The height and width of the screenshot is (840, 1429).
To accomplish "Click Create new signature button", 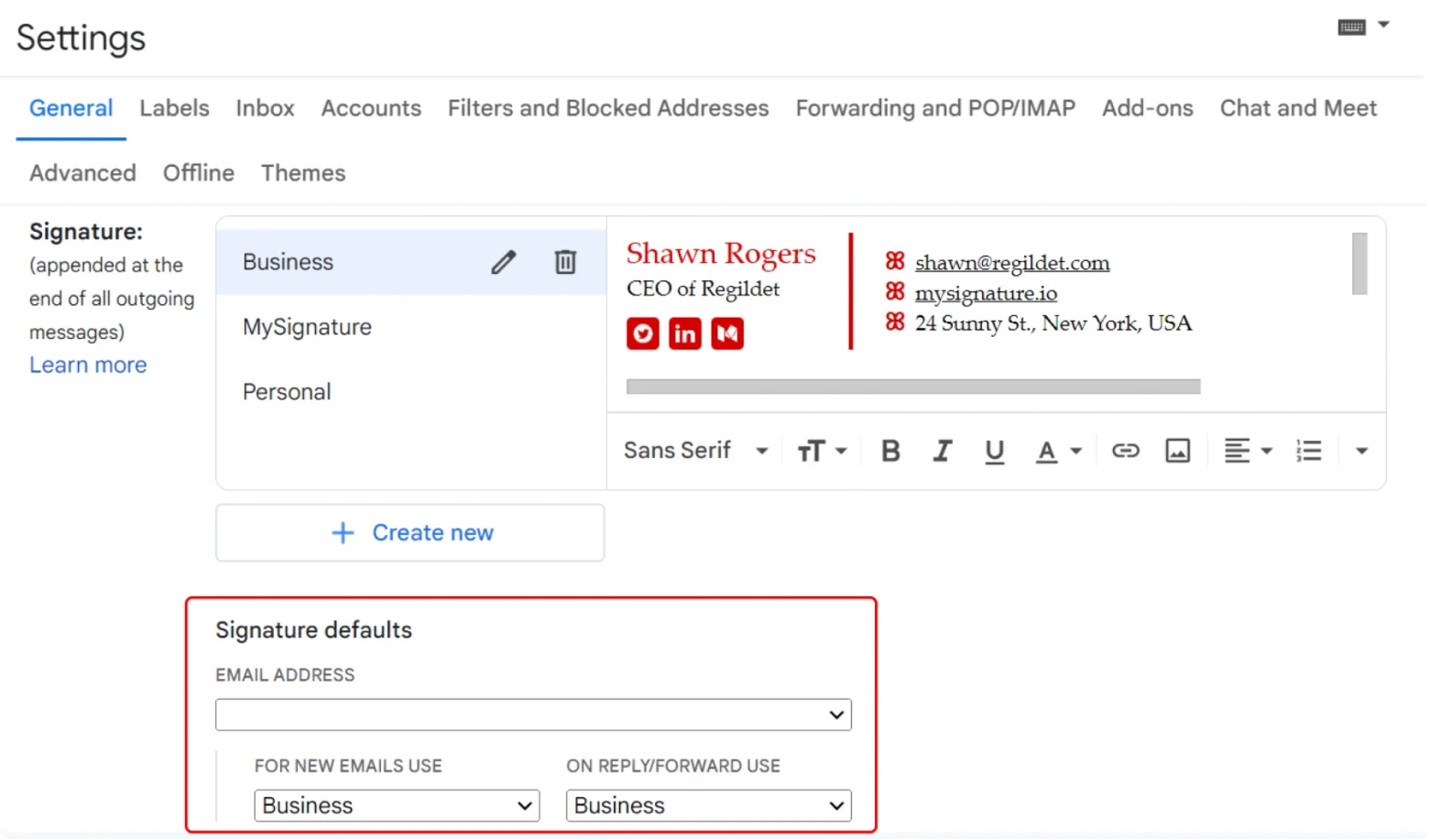I will coord(410,533).
